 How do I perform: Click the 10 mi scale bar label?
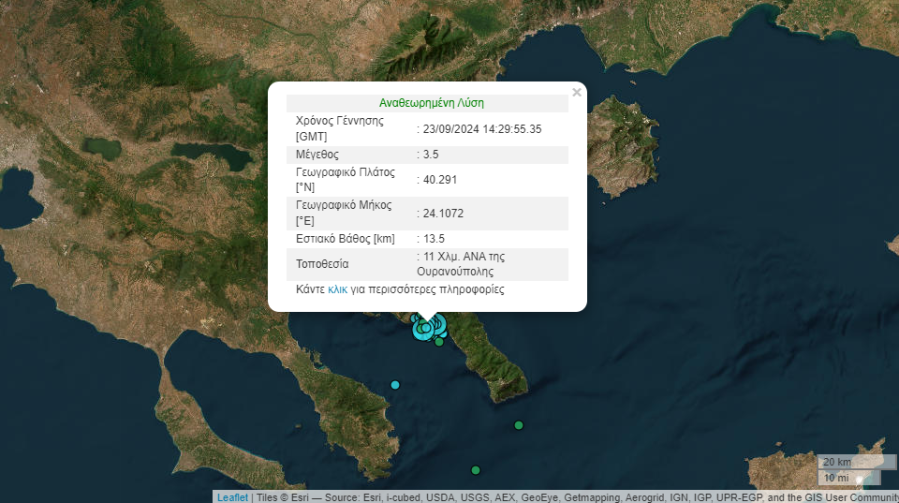point(836,477)
